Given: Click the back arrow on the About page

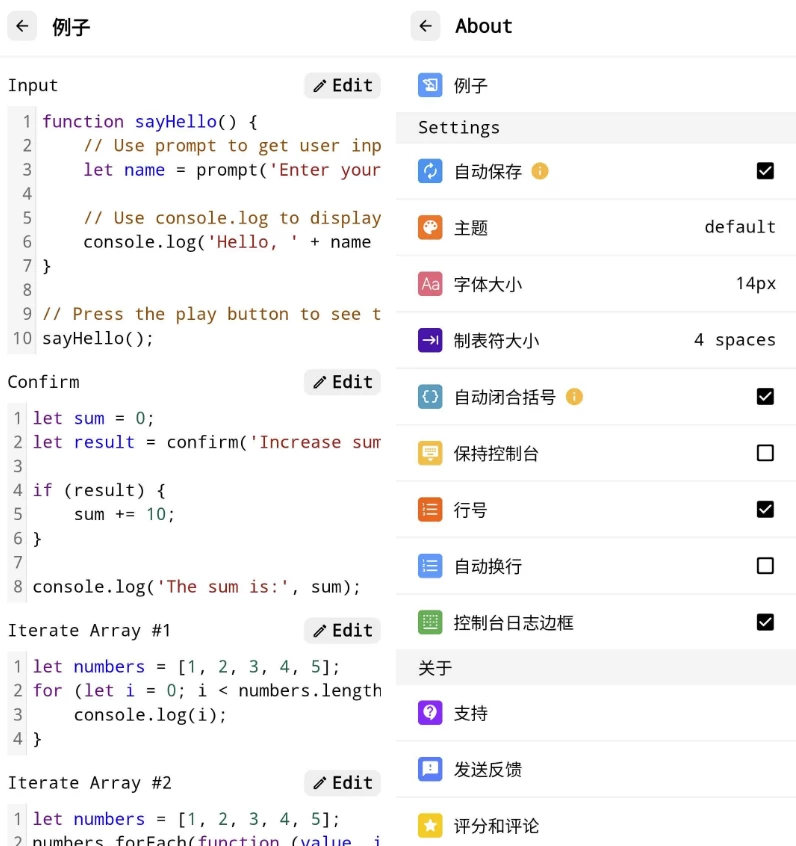Looking at the screenshot, I should (426, 26).
